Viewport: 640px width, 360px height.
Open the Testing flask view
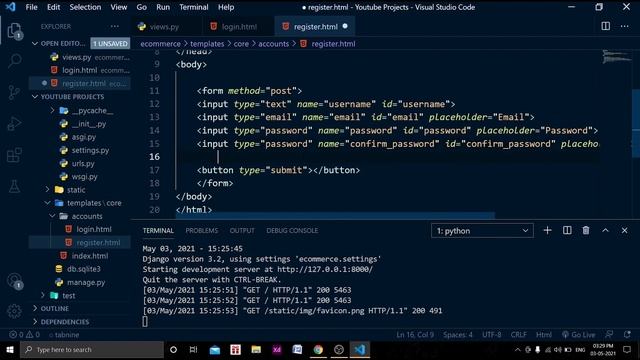click(14, 186)
